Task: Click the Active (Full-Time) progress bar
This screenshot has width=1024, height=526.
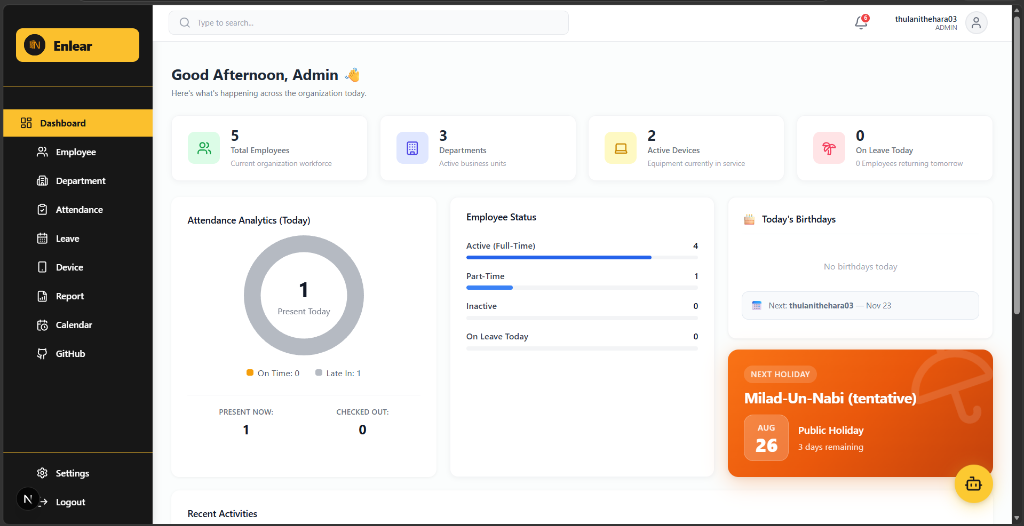Action: (x=582, y=257)
